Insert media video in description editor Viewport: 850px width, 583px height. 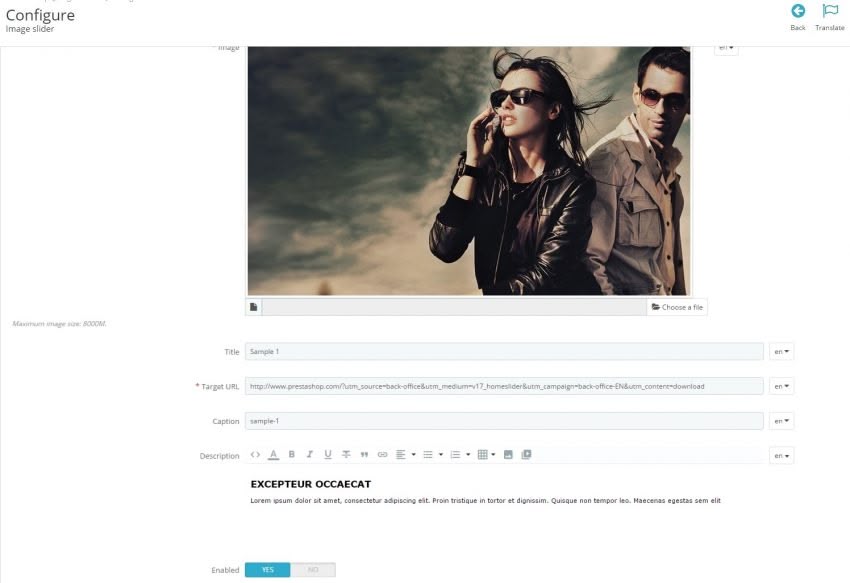coord(526,454)
